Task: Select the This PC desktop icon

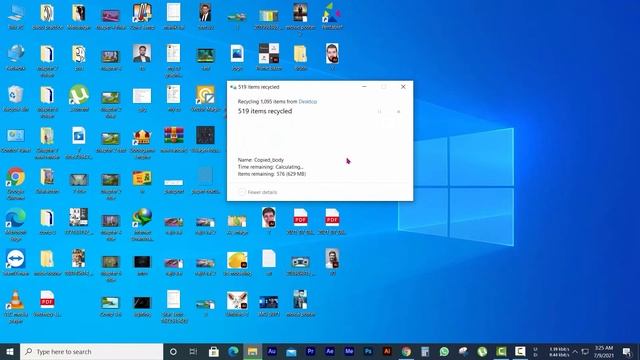Action: 16,16
